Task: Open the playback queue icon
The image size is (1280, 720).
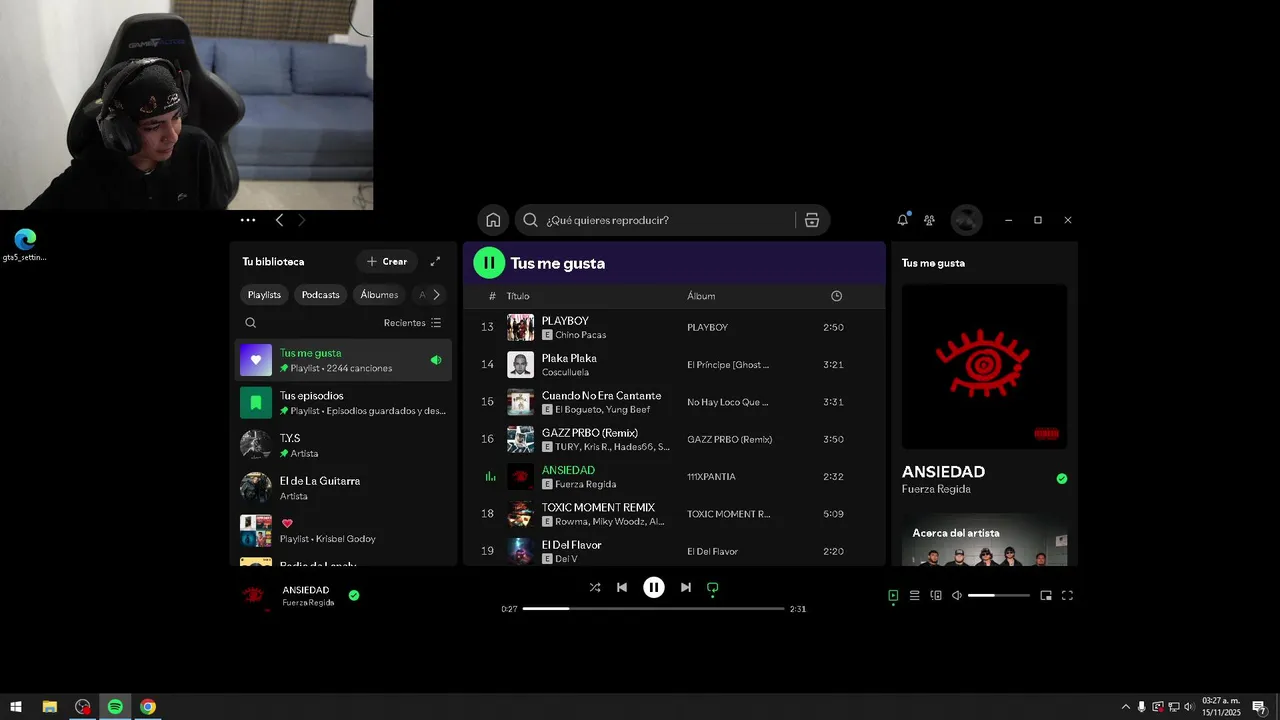Action: click(914, 595)
